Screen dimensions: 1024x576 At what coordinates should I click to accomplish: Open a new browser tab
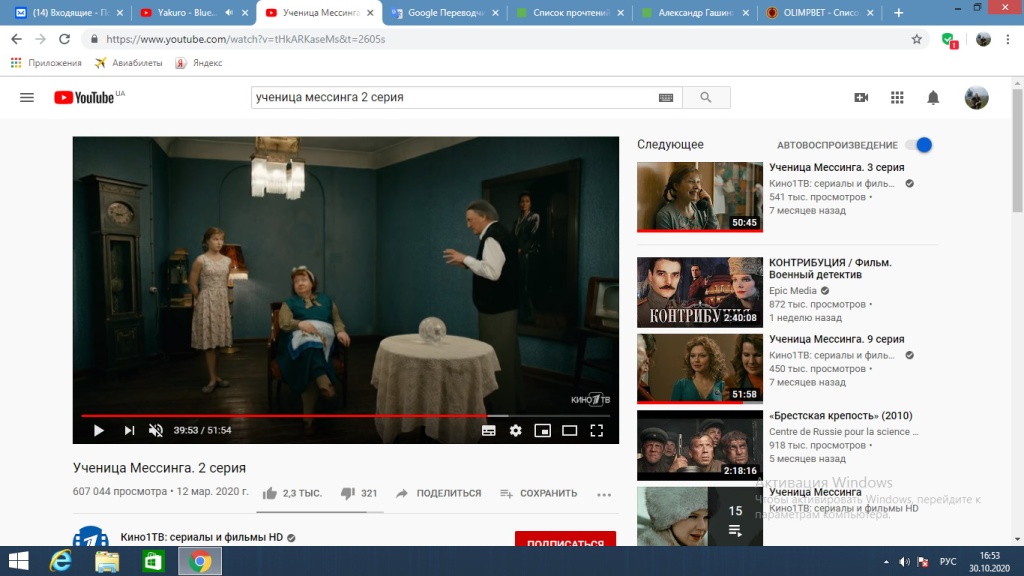[899, 12]
